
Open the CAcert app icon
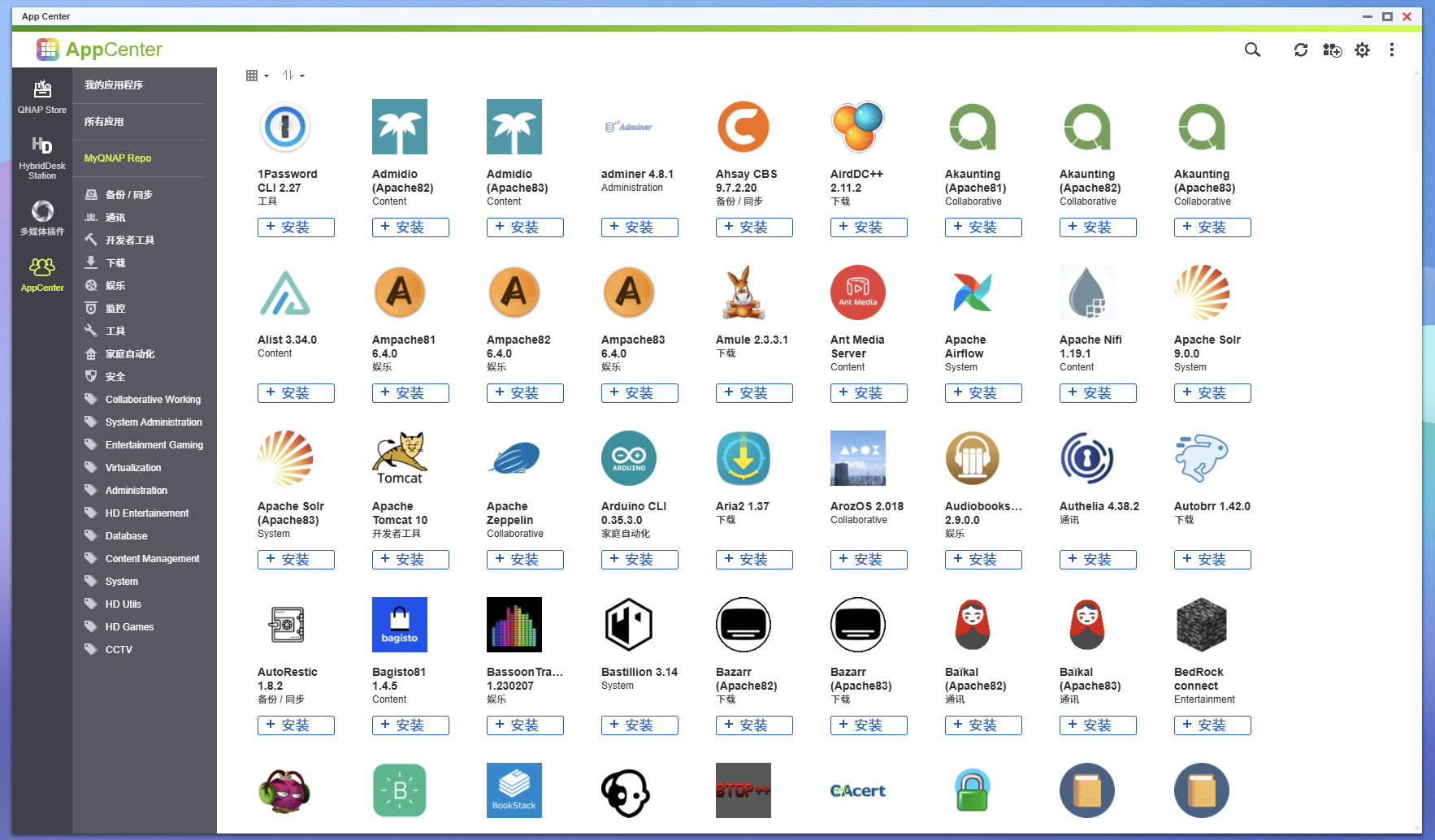point(858,790)
